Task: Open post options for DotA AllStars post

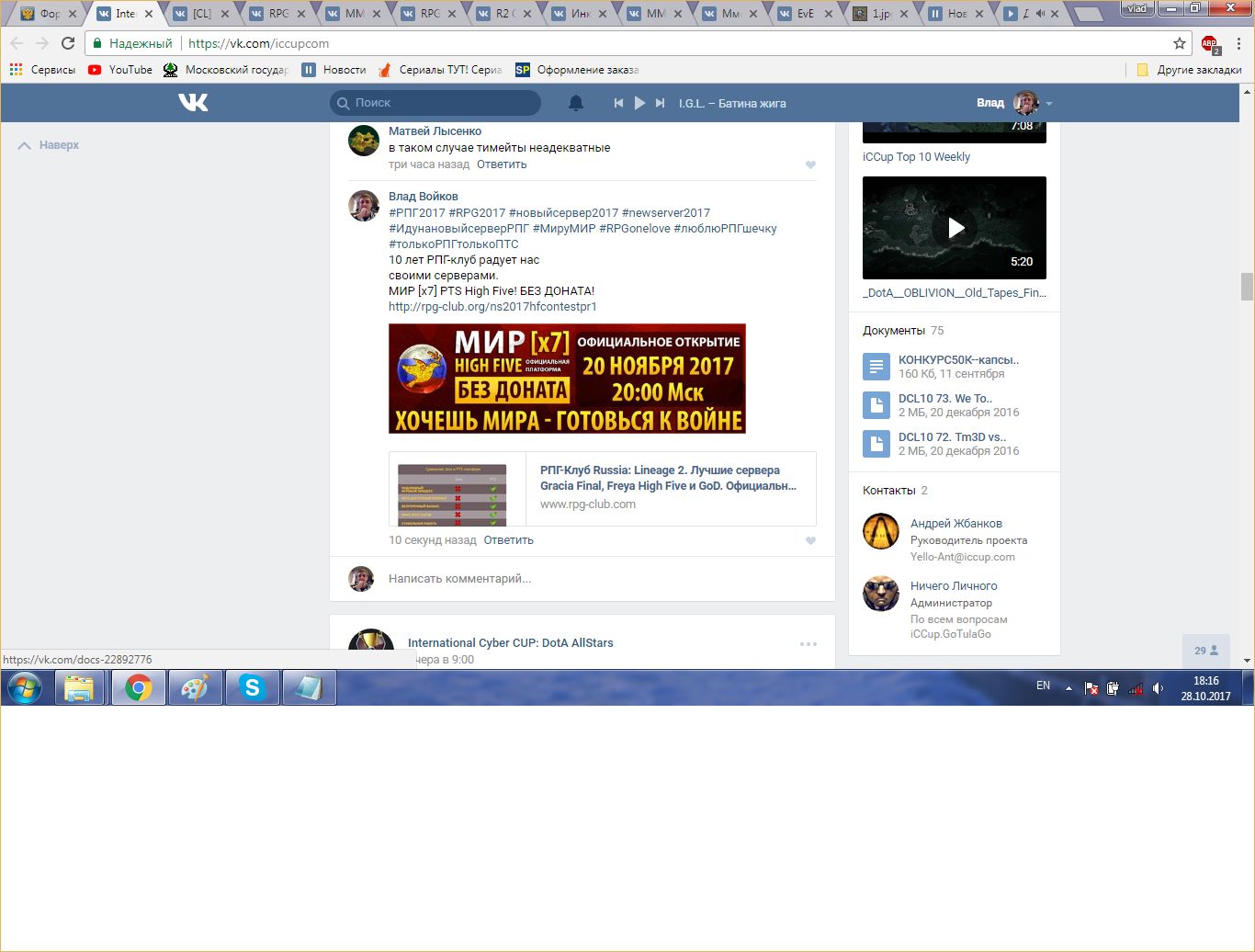Action: [x=808, y=644]
